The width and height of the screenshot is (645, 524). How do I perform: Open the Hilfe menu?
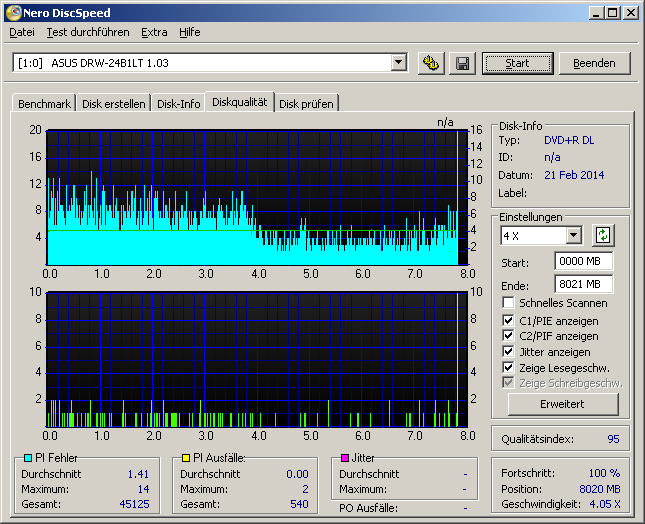point(190,32)
